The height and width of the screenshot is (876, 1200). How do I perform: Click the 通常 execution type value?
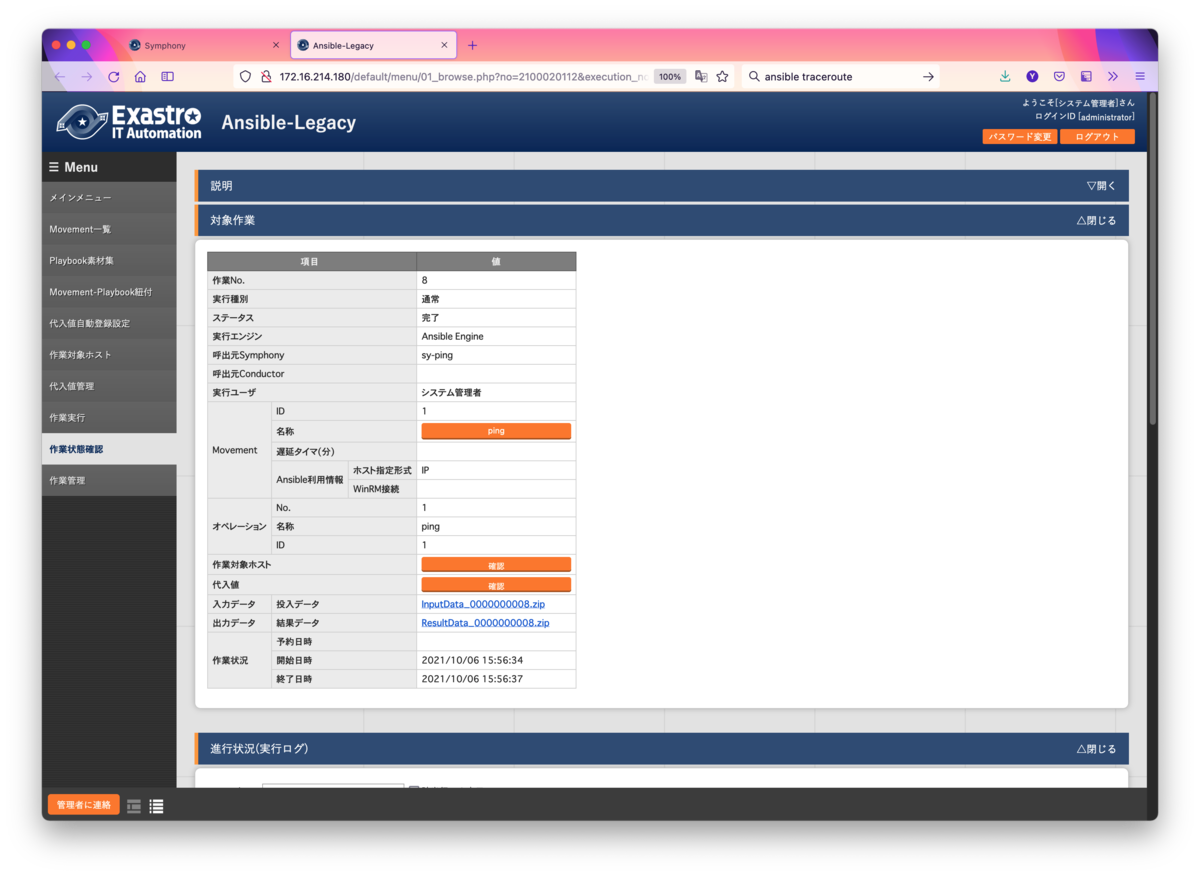430,299
